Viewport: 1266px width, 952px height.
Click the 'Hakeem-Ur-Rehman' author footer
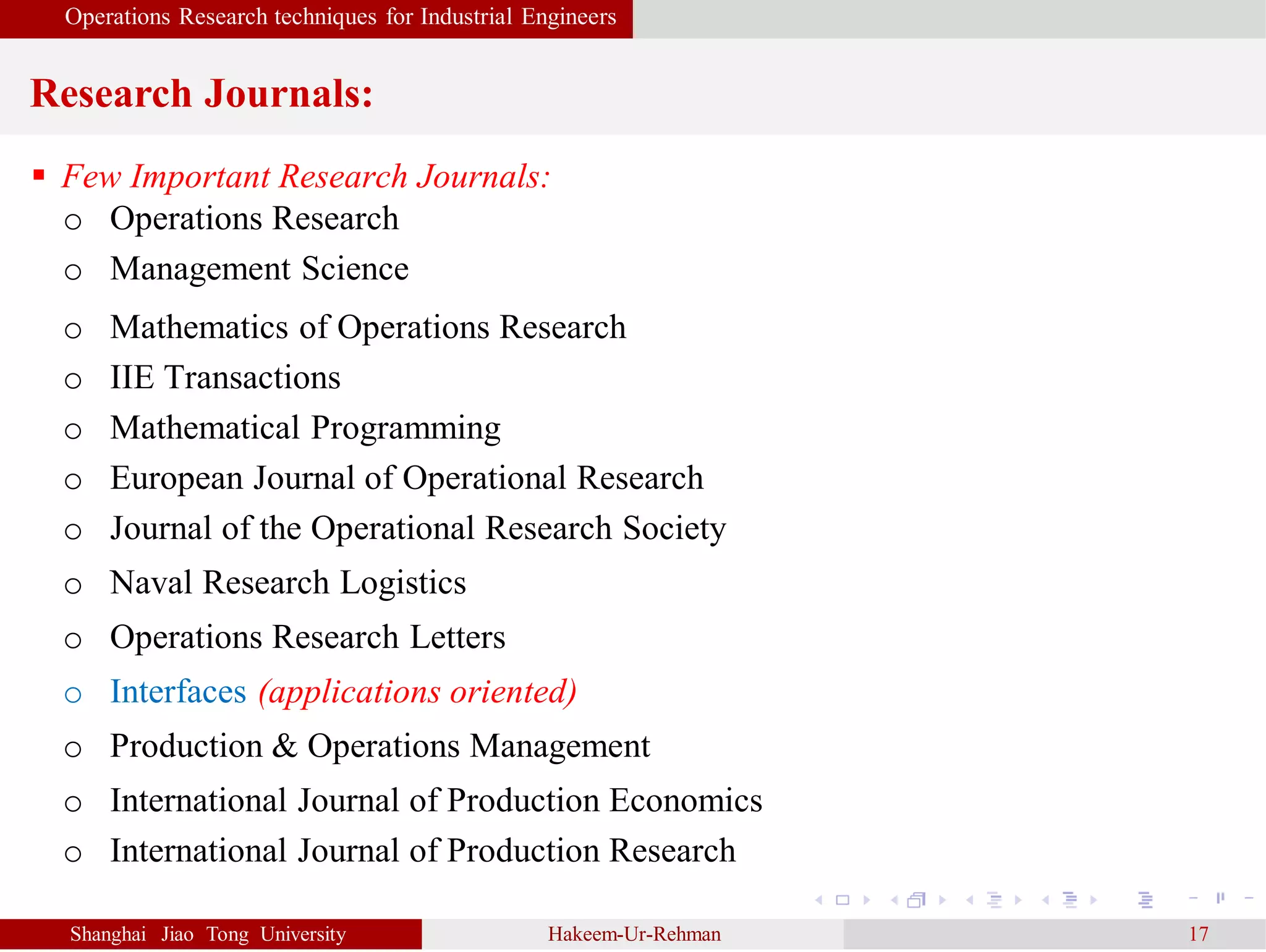click(634, 934)
